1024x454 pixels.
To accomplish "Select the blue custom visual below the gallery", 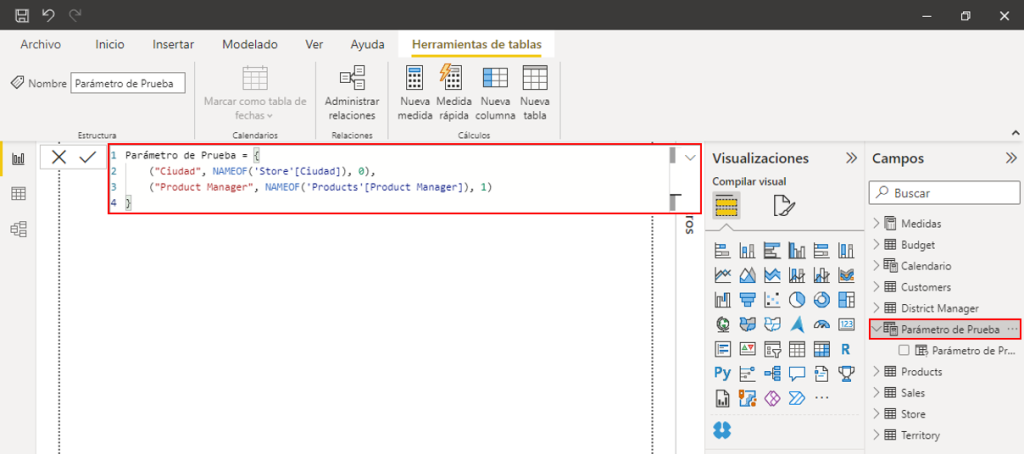I will [723, 430].
